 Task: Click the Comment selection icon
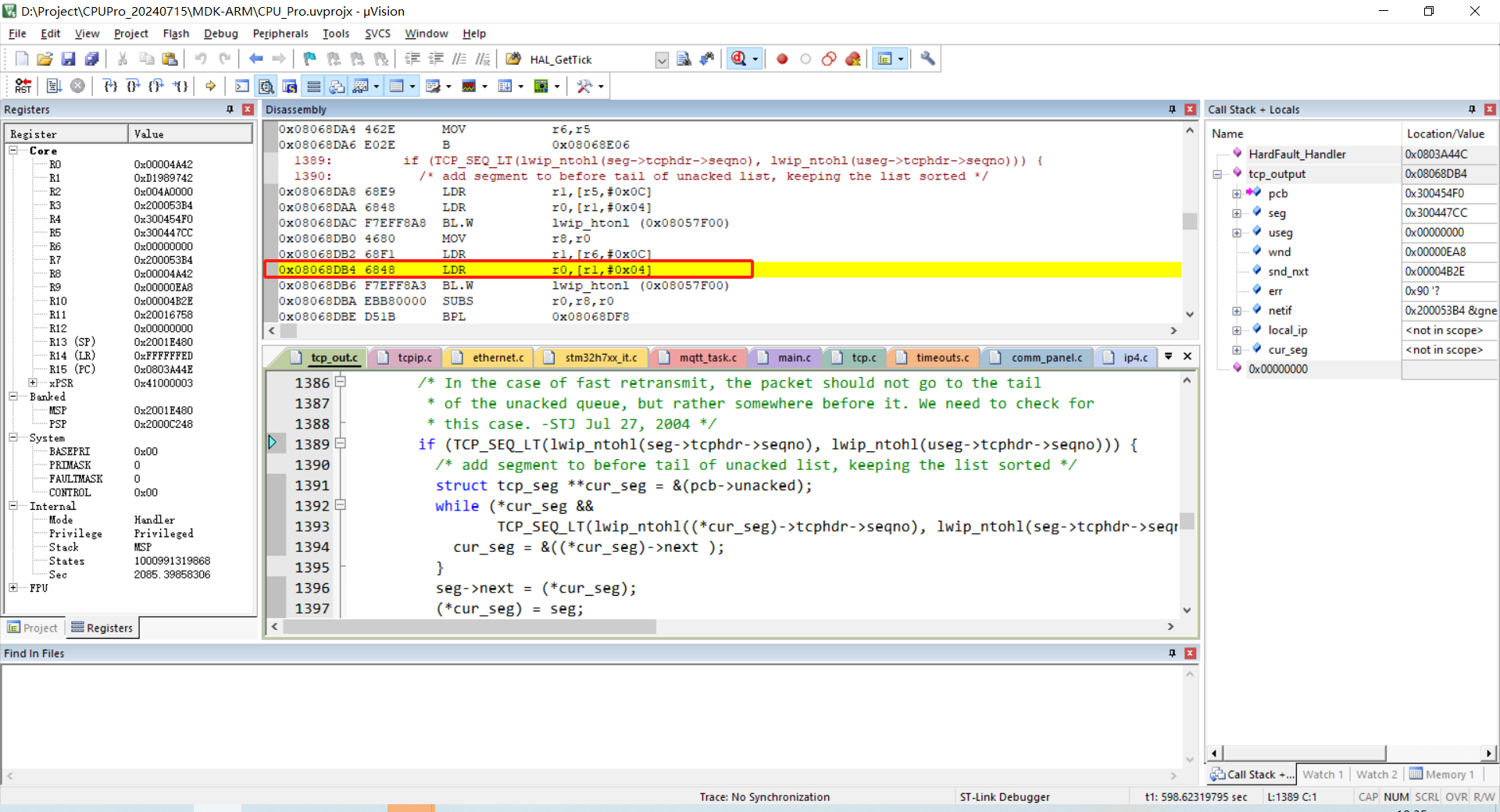click(459, 59)
